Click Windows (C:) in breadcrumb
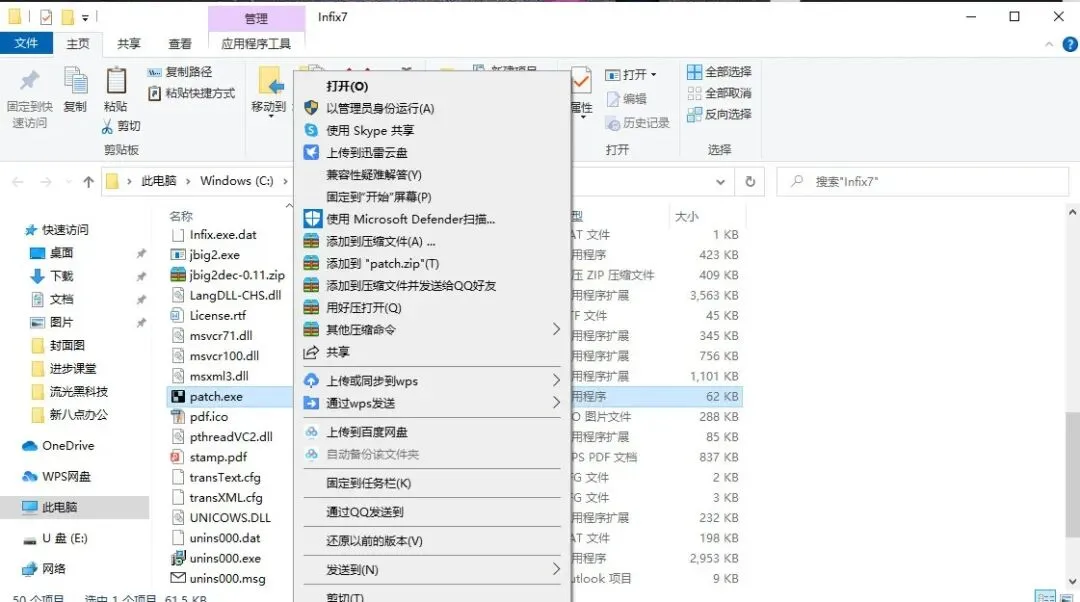The height and width of the screenshot is (602, 1080). (236, 180)
